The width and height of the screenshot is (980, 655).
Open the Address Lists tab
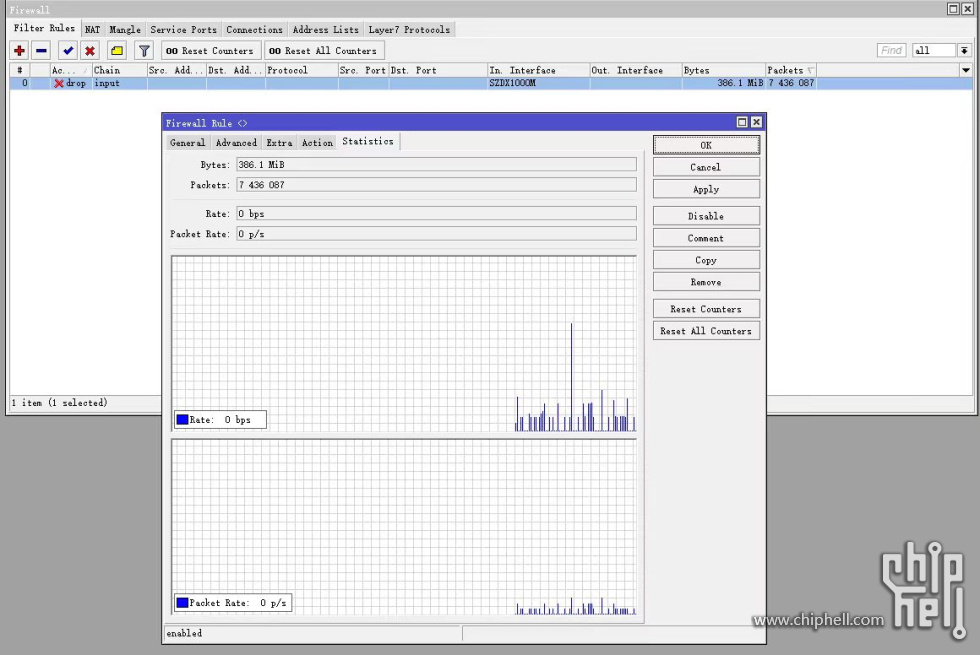click(326, 29)
